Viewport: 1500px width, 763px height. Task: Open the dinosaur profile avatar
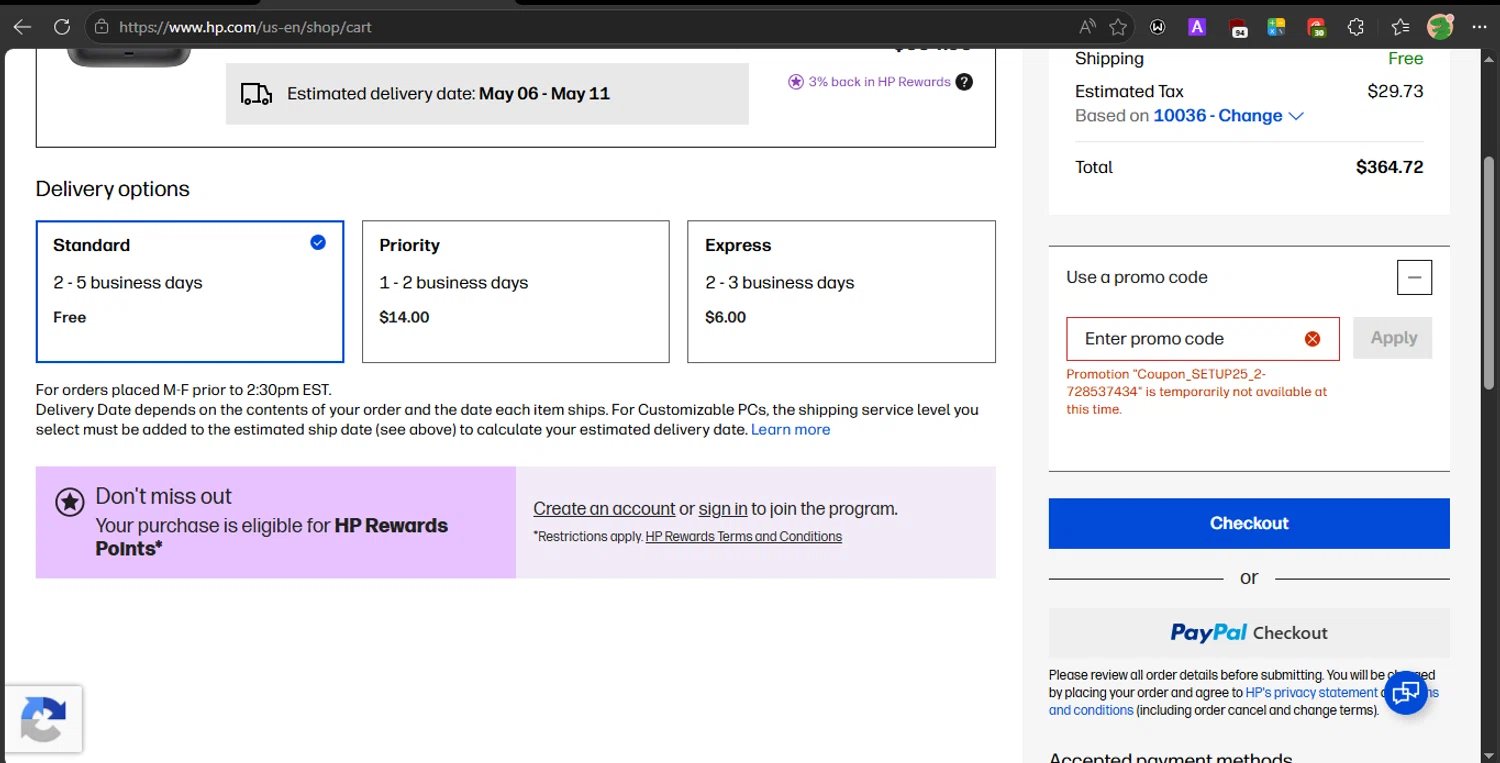coord(1440,27)
